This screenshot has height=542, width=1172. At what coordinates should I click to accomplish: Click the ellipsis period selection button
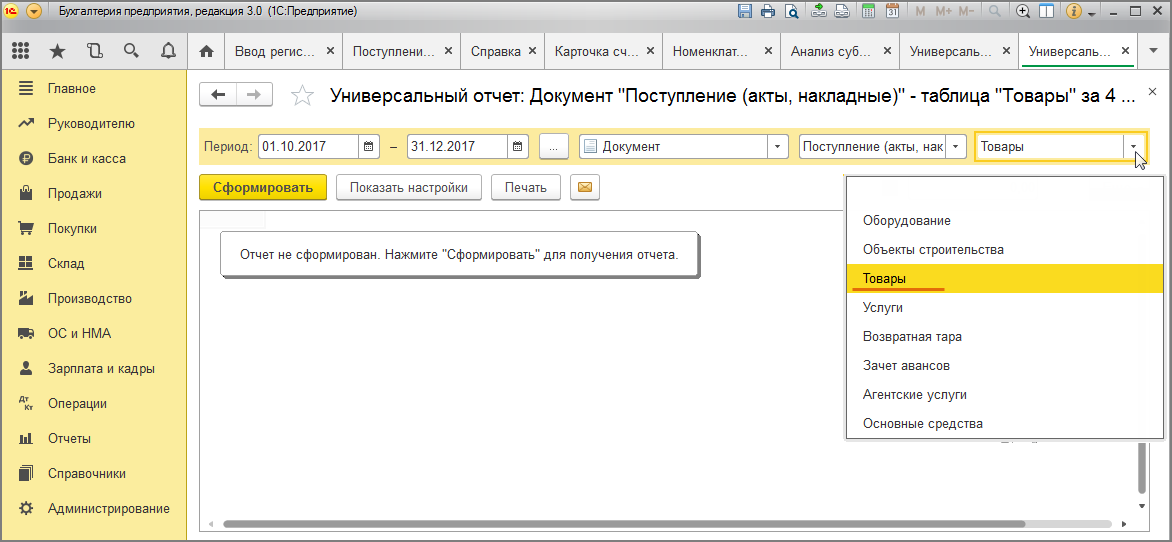click(x=554, y=147)
